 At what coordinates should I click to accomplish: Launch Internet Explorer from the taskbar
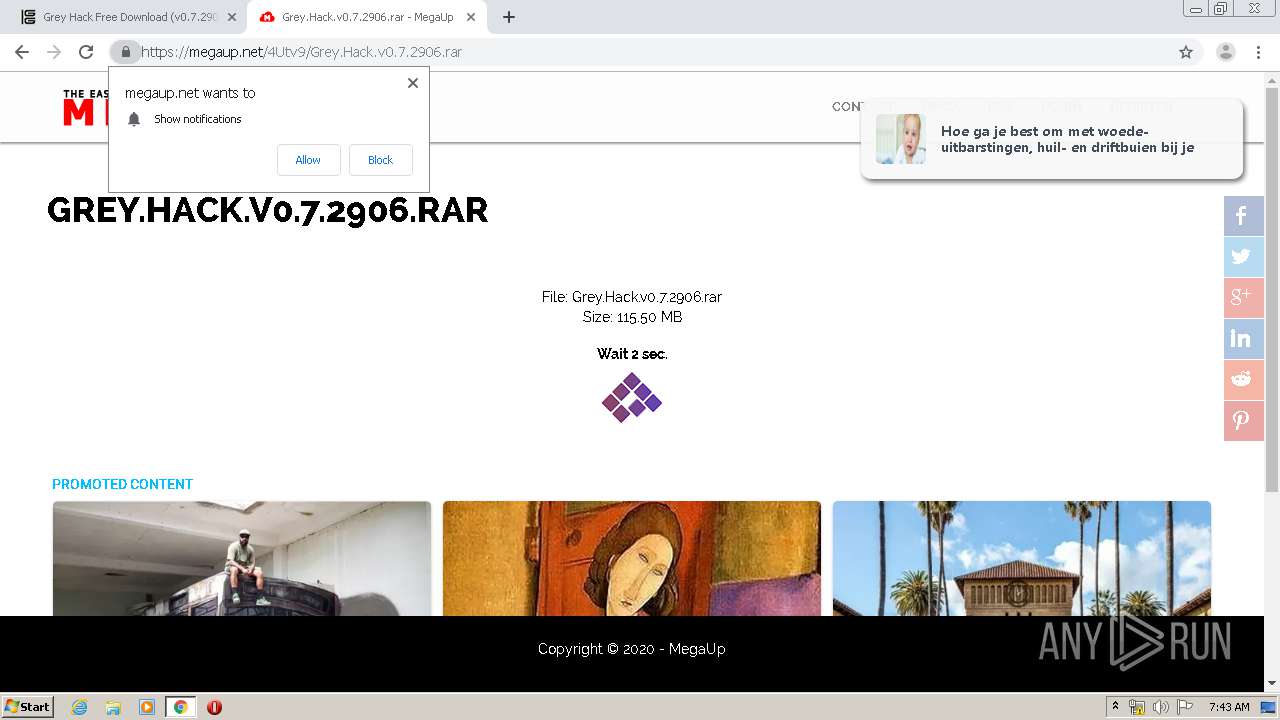(x=80, y=707)
